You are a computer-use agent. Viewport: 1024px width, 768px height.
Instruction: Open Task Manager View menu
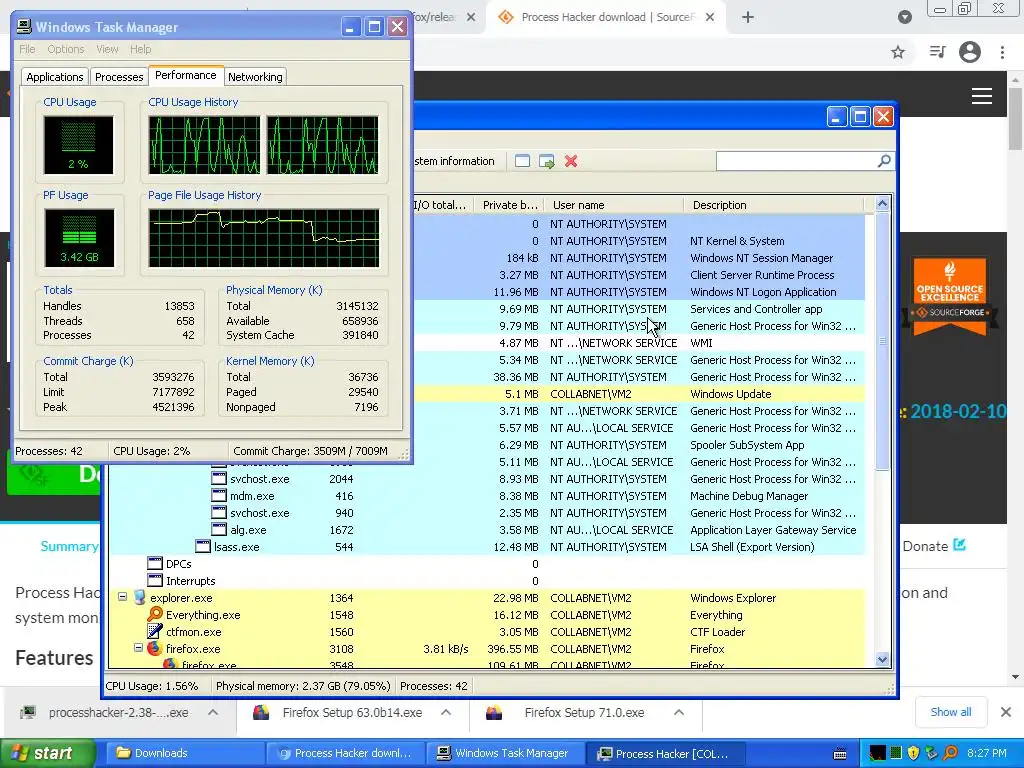(107, 49)
